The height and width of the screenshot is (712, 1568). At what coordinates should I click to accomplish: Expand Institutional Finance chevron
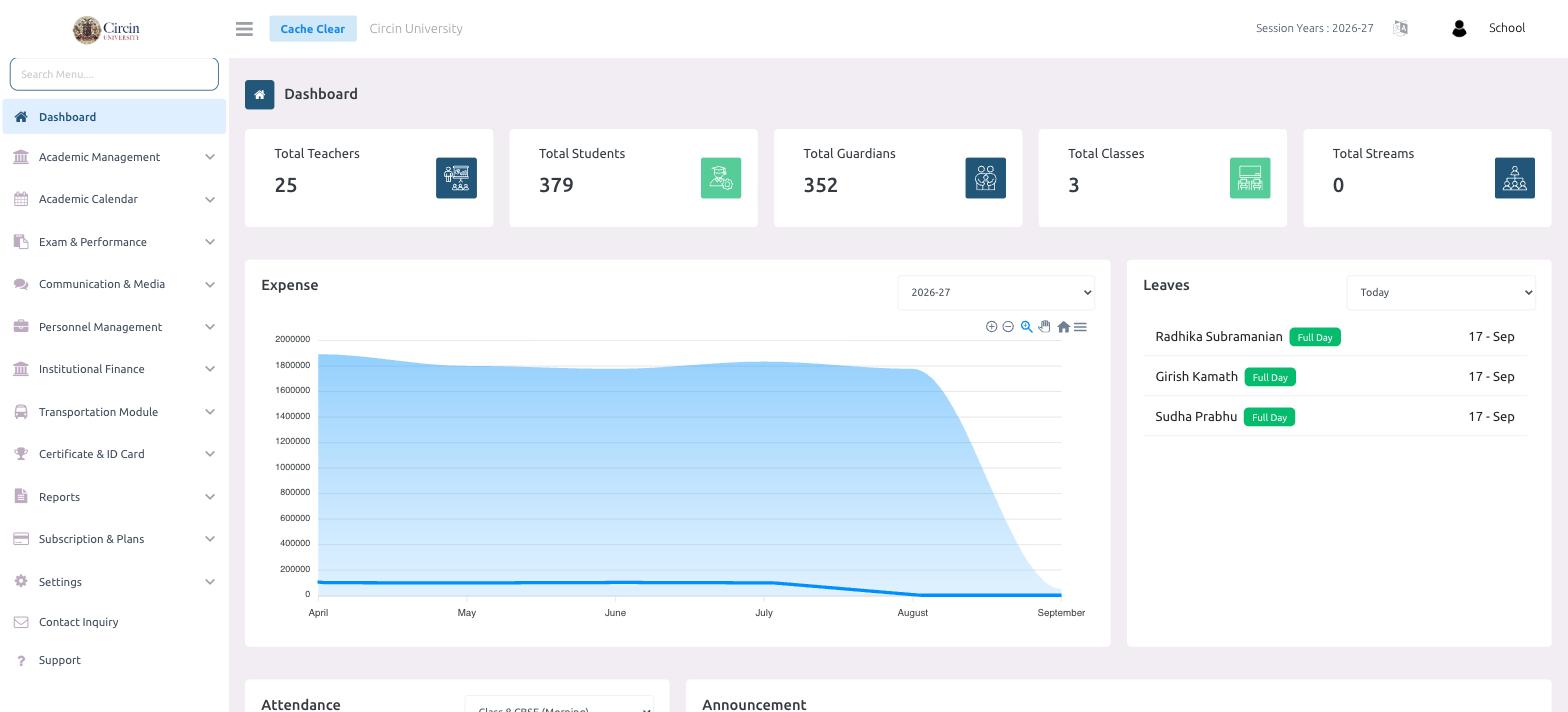pos(210,369)
